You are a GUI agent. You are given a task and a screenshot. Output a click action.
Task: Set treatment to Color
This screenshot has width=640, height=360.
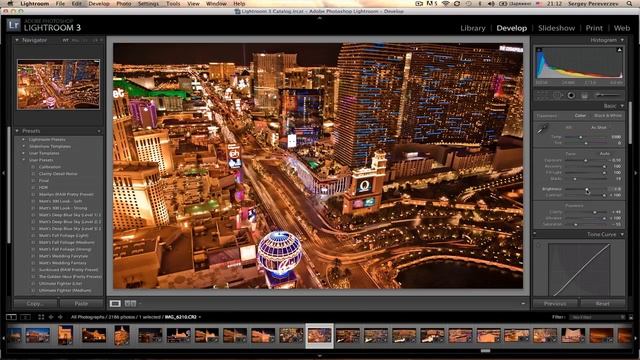coord(580,116)
